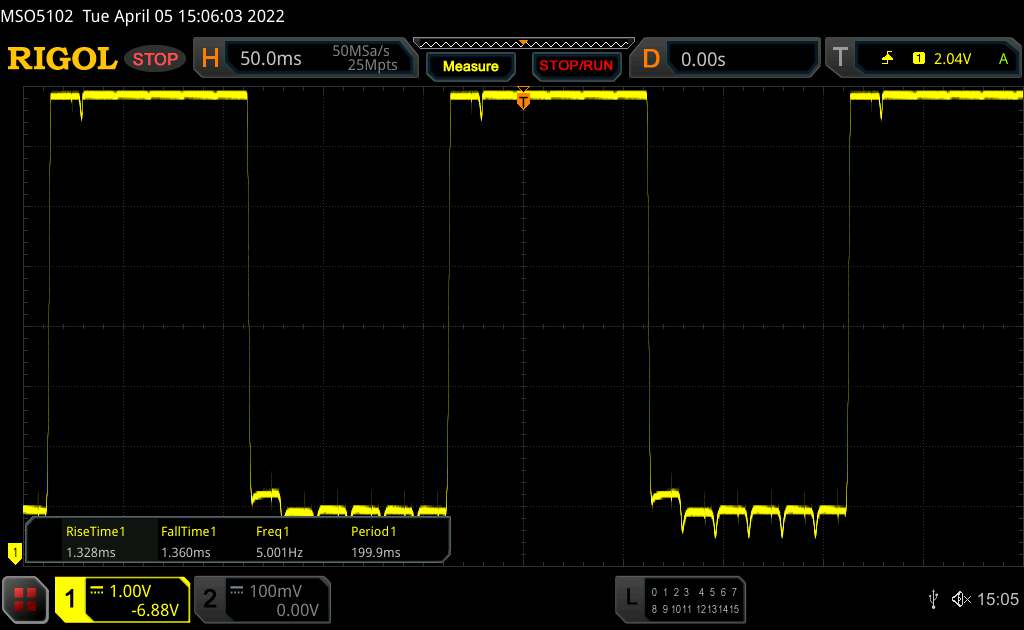This screenshot has height=630, width=1024.
Task: Tap the USB connection icon
Action: click(x=933, y=599)
